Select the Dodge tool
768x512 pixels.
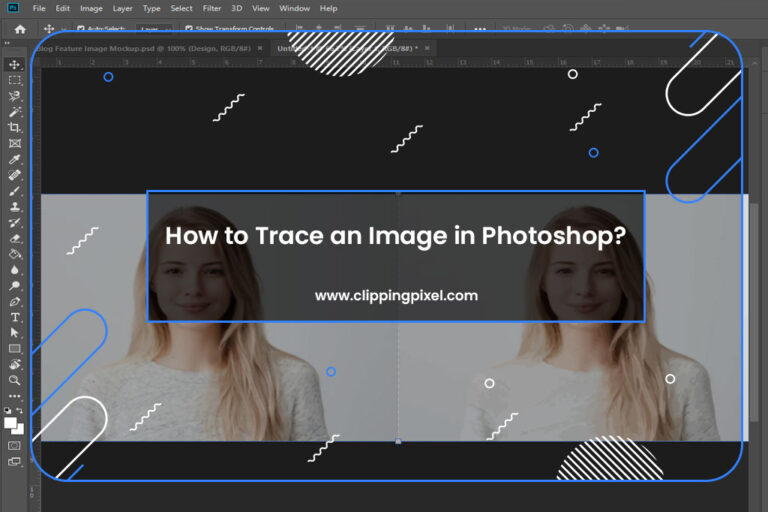coord(14,286)
